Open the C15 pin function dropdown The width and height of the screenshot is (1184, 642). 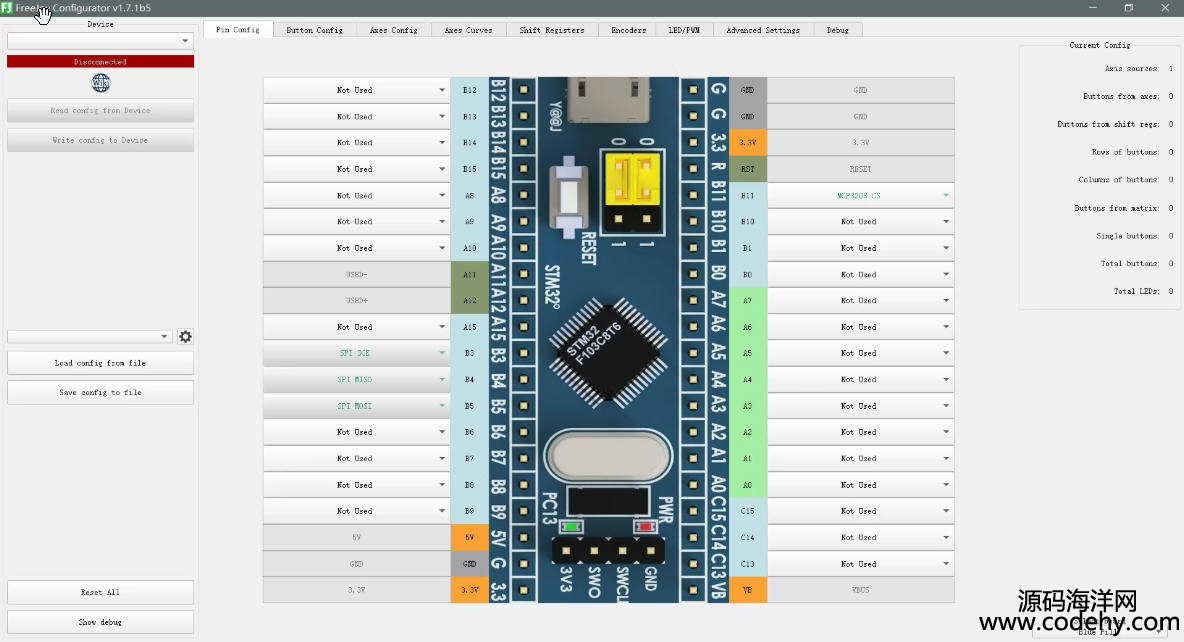click(861, 511)
